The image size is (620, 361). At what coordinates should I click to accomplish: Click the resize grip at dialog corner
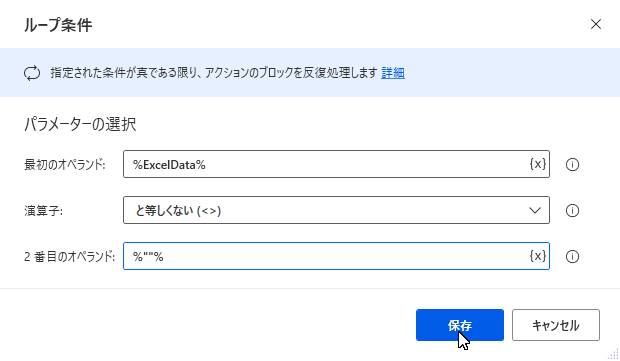pyautogui.click(x=613, y=354)
